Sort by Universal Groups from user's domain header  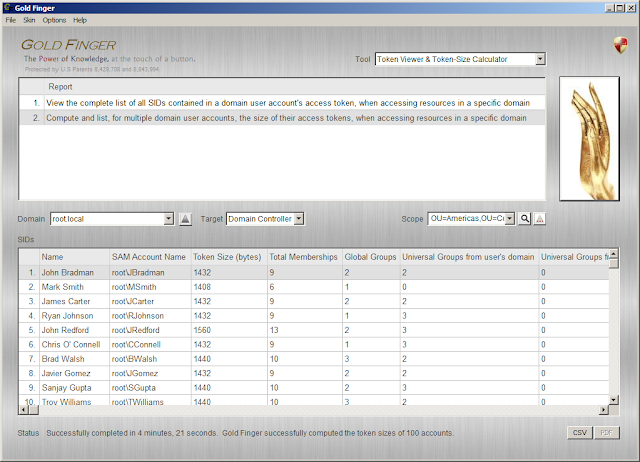(x=469, y=257)
